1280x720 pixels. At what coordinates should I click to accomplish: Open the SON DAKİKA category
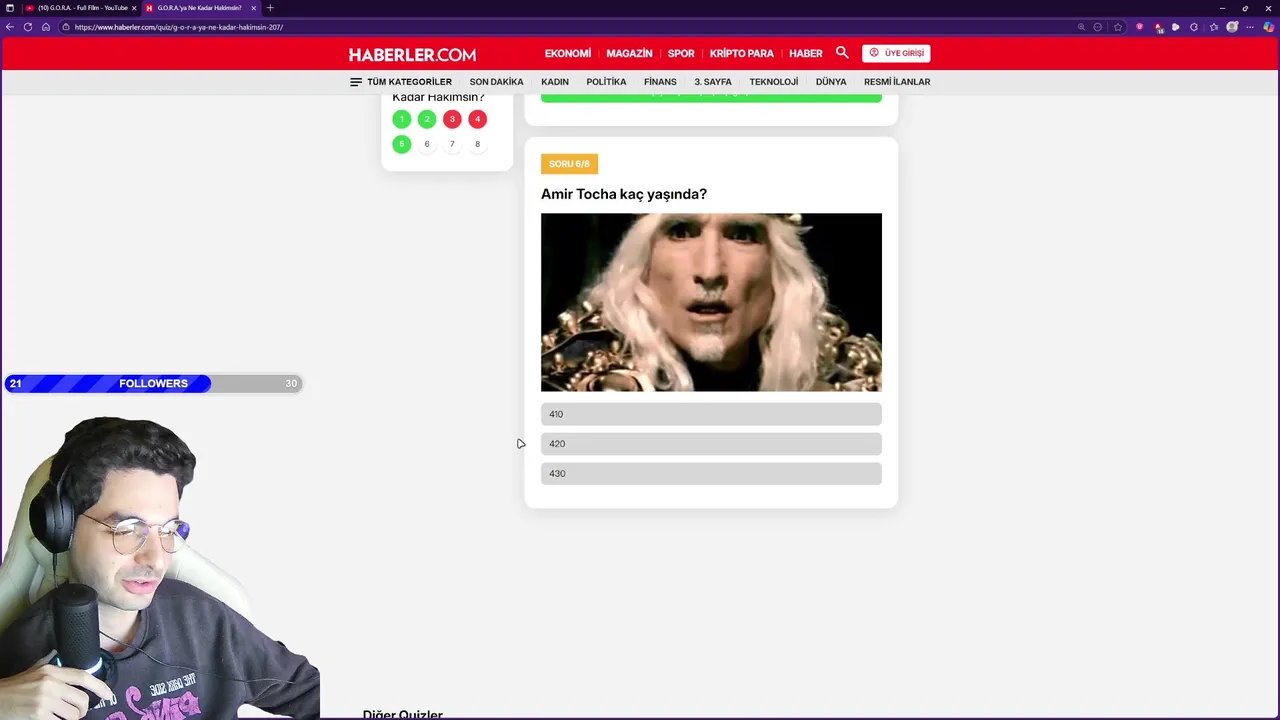click(x=497, y=82)
